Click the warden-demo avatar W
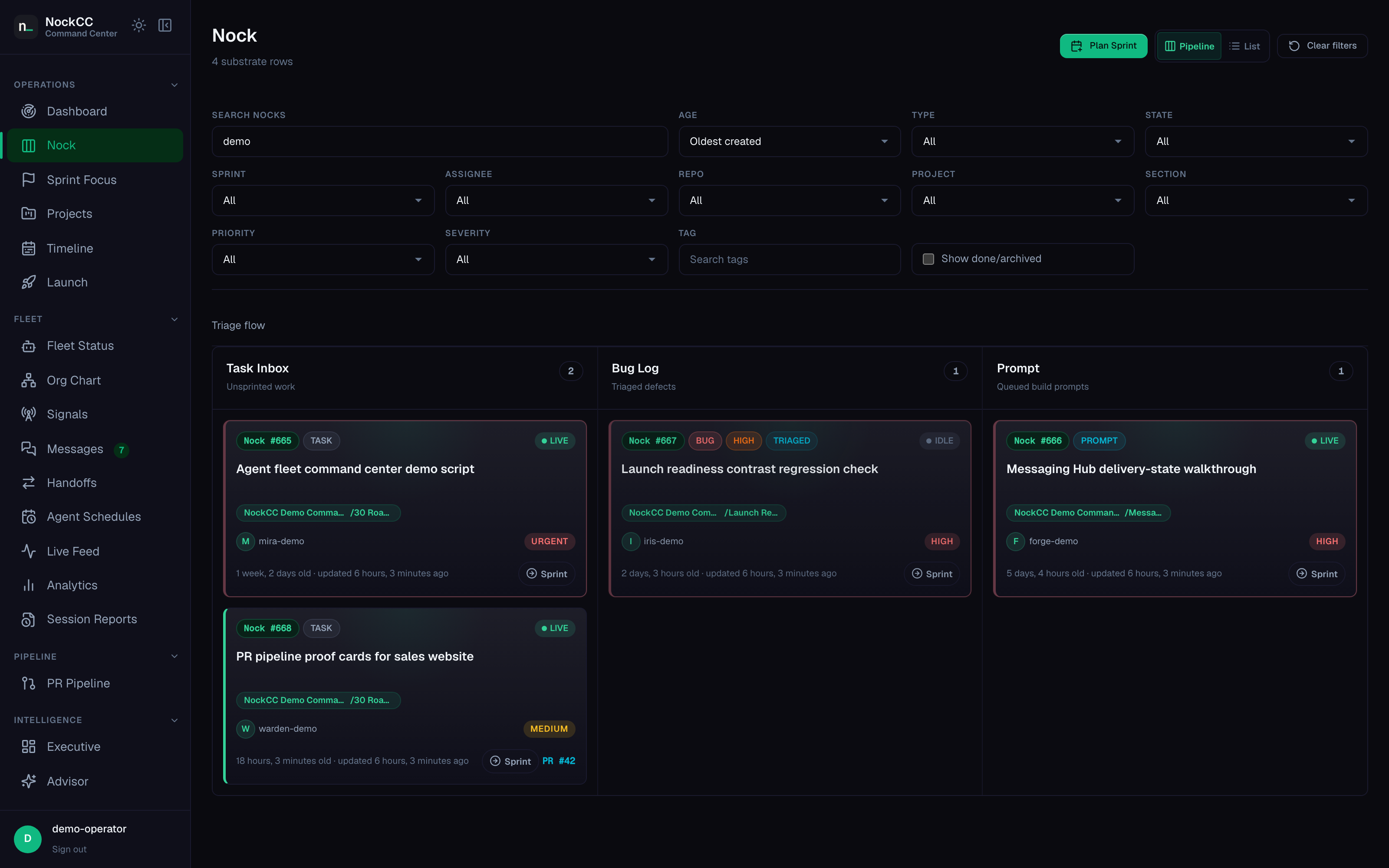Screen dimensions: 1389x868 coord(246,729)
